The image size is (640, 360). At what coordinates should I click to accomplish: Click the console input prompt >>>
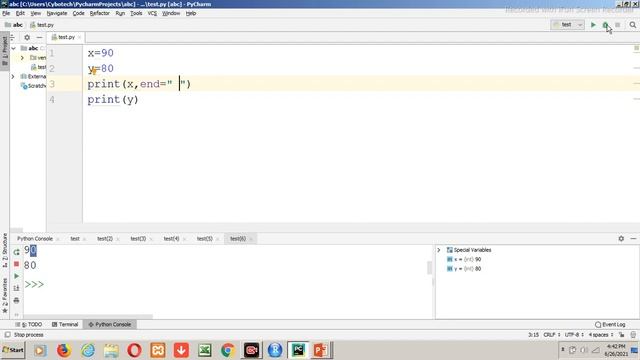click(34, 284)
